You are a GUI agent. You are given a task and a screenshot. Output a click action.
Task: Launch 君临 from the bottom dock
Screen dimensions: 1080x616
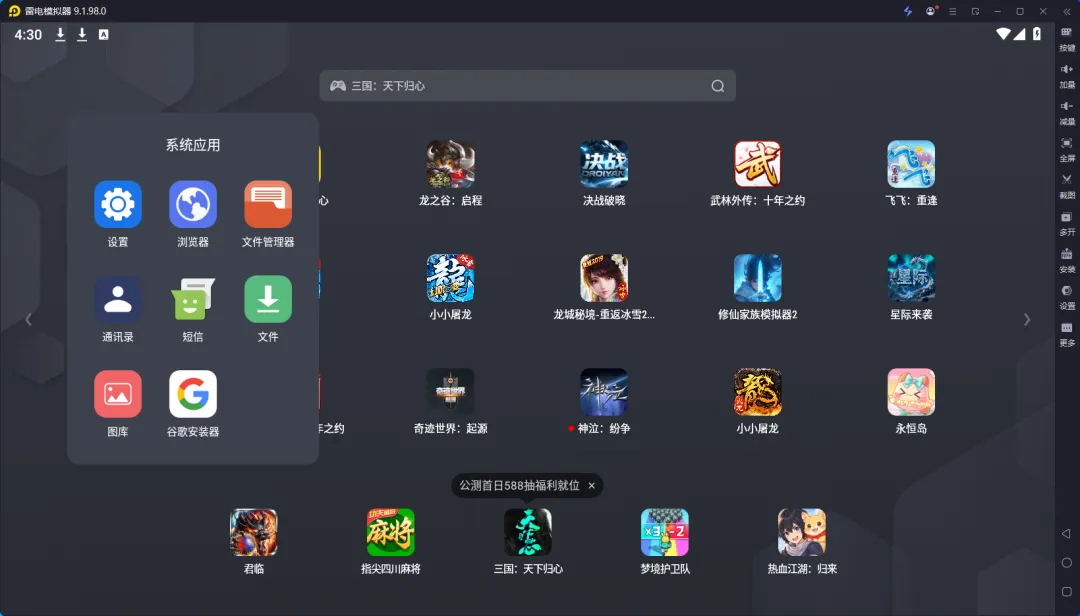click(253, 533)
